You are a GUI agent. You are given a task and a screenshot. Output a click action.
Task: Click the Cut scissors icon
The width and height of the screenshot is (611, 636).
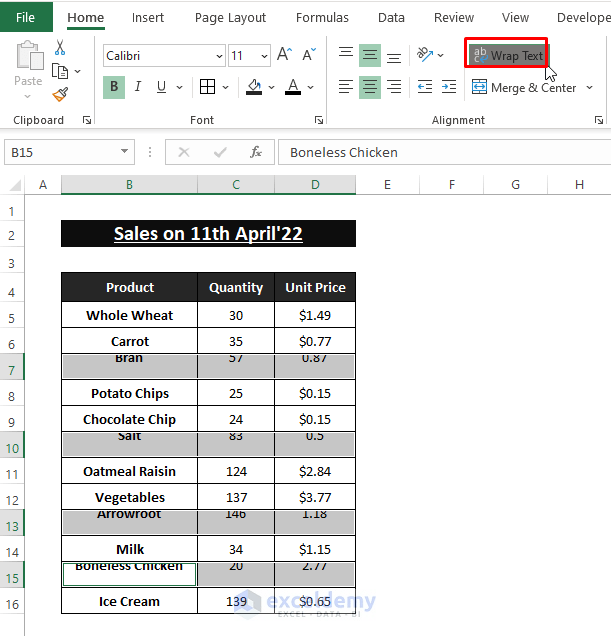click(x=60, y=47)
